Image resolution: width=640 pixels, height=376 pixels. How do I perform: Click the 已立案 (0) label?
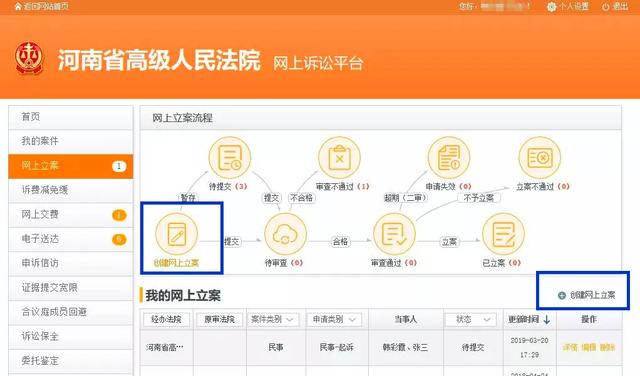[502, 263]
